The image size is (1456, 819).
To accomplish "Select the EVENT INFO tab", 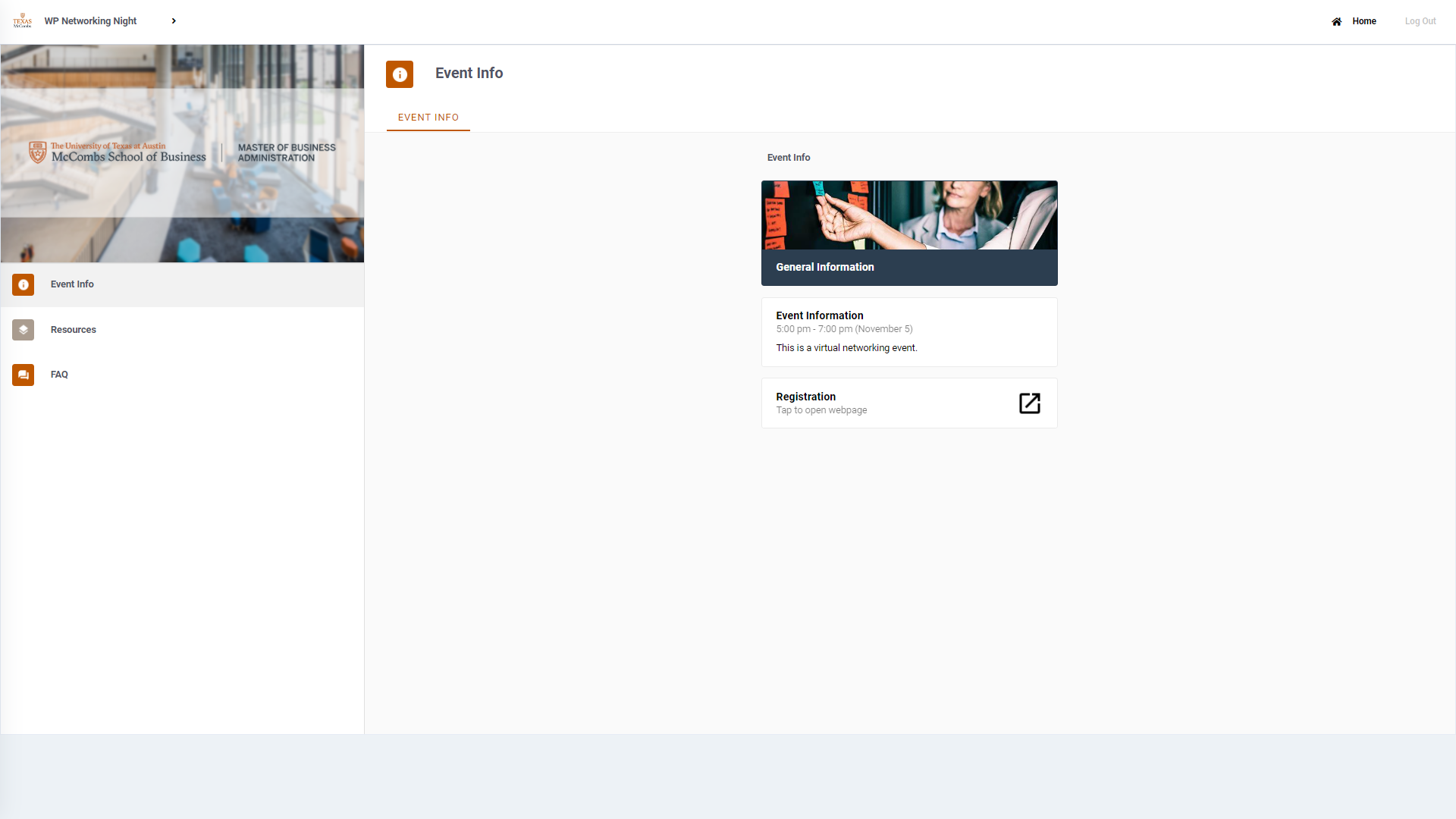I will [x=427, y=117].
